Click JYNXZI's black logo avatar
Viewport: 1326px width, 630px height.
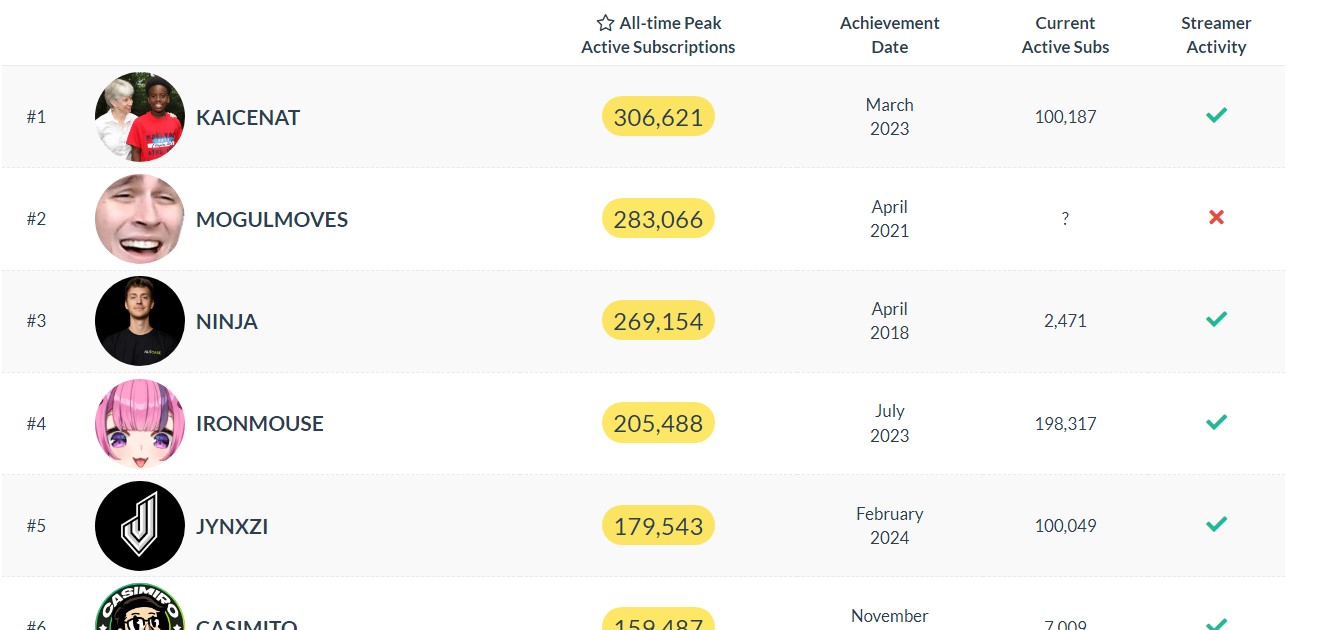click(x=140, y=526)
